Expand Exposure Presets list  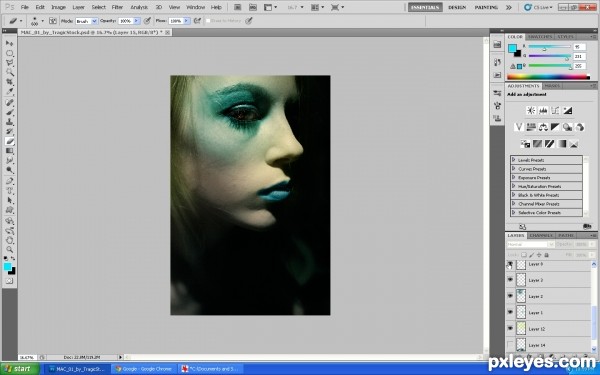pyautogui.click(x=514, y=177)
